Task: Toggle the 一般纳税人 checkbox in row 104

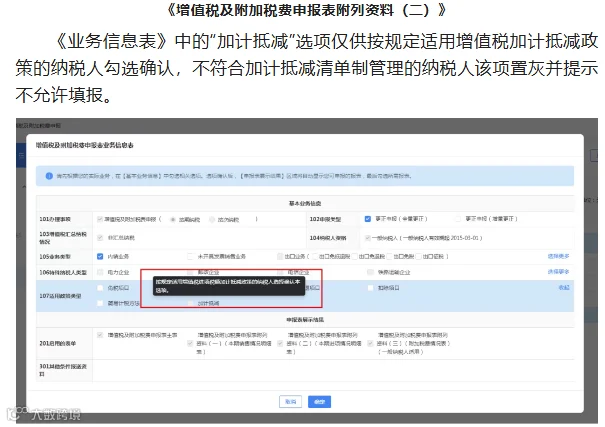Action: coord(367,238)
